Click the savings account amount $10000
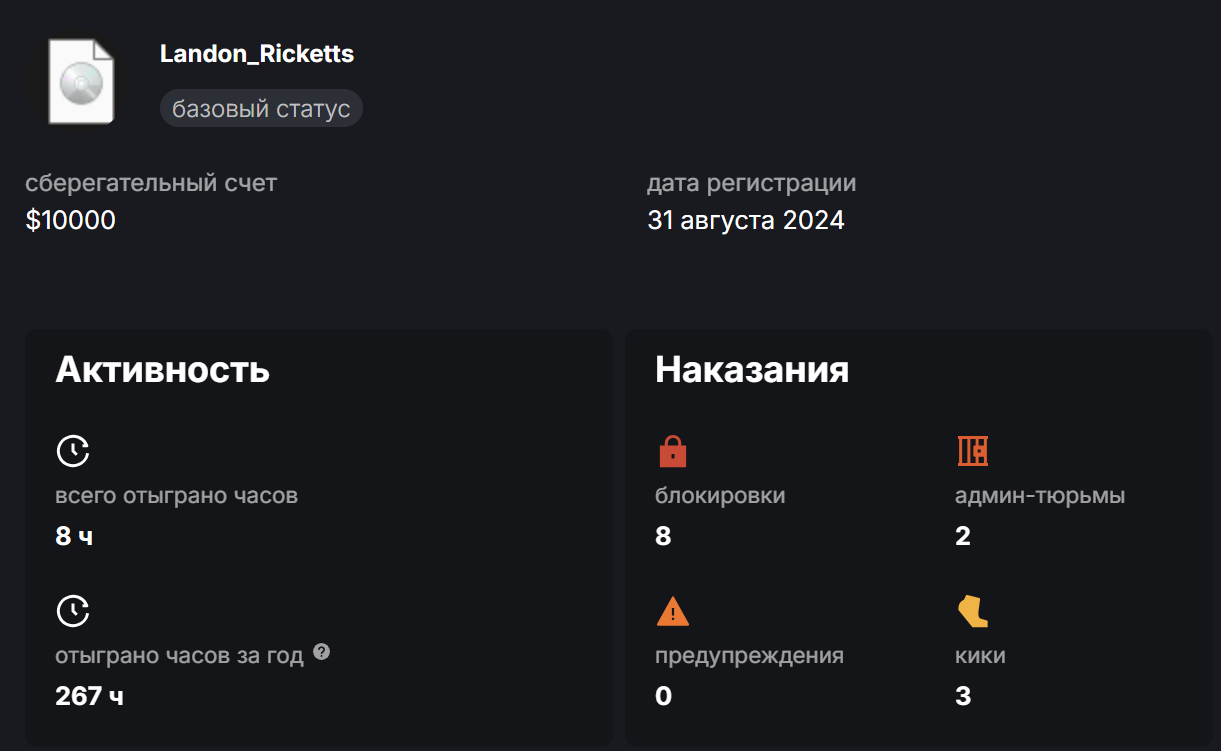This screenshot has width=1221, height=751. (x=71, y=220)
